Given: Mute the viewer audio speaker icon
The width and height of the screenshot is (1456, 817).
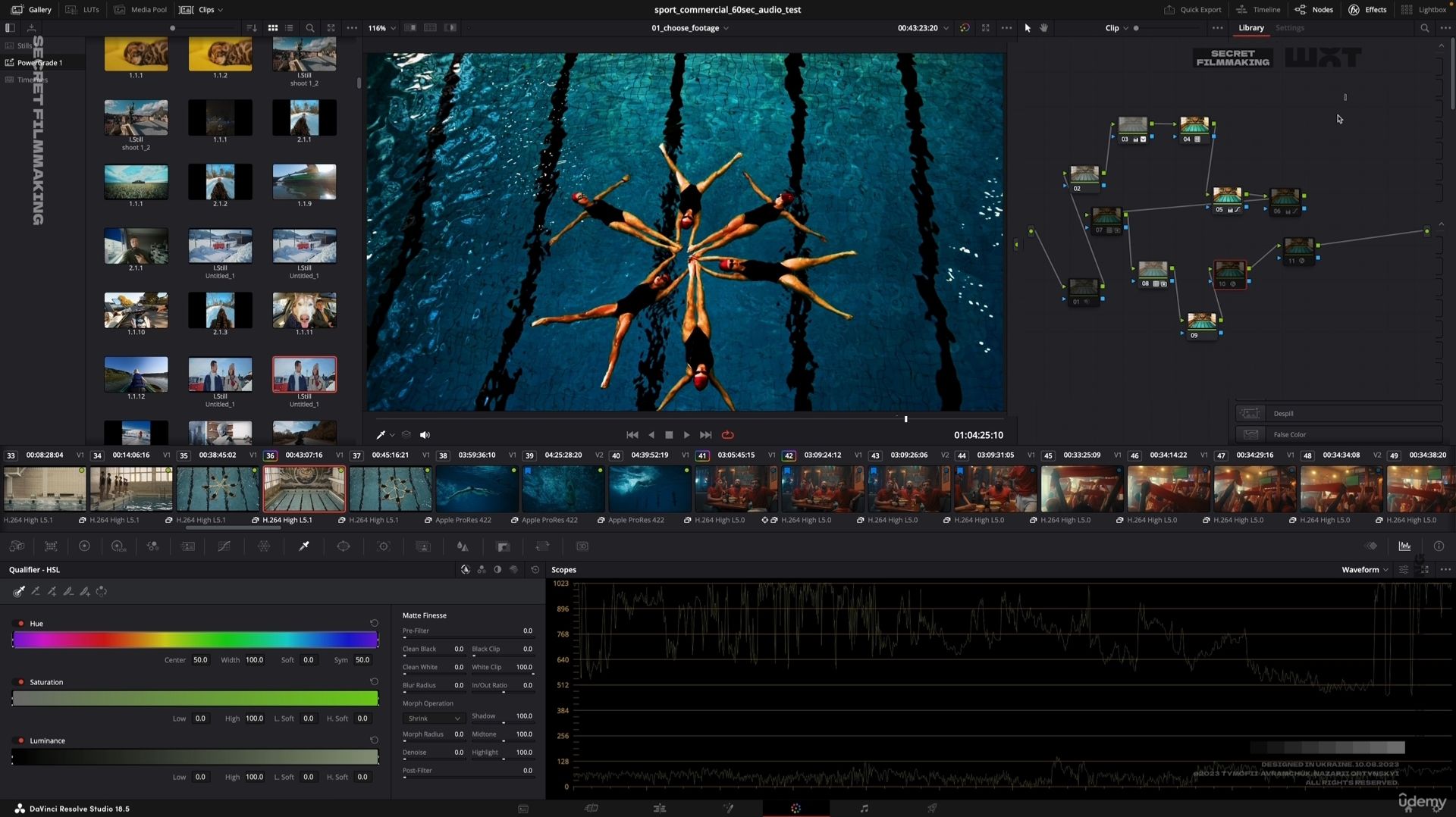Looking at the screenshot, I should 425,435.
